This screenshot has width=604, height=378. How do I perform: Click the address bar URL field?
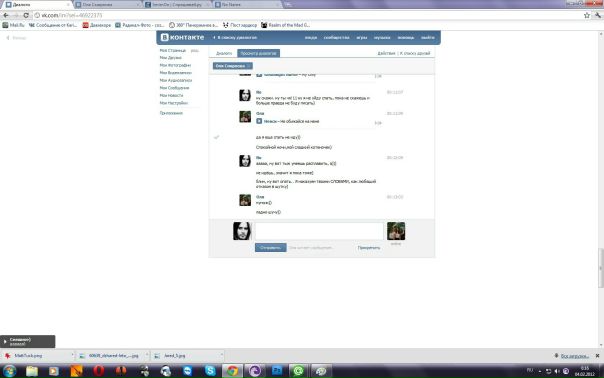click(308, 15)
